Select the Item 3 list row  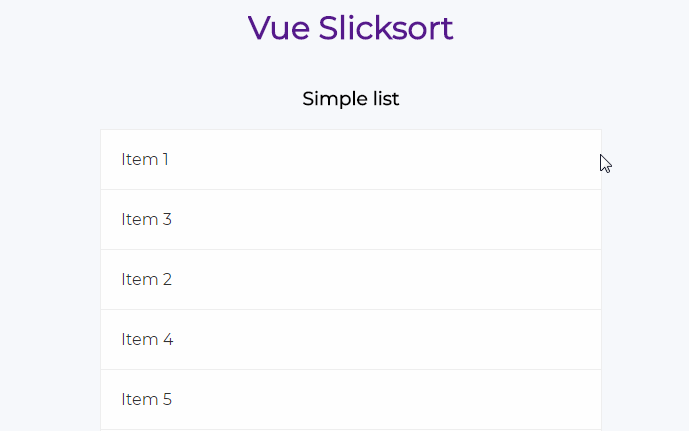350,220
